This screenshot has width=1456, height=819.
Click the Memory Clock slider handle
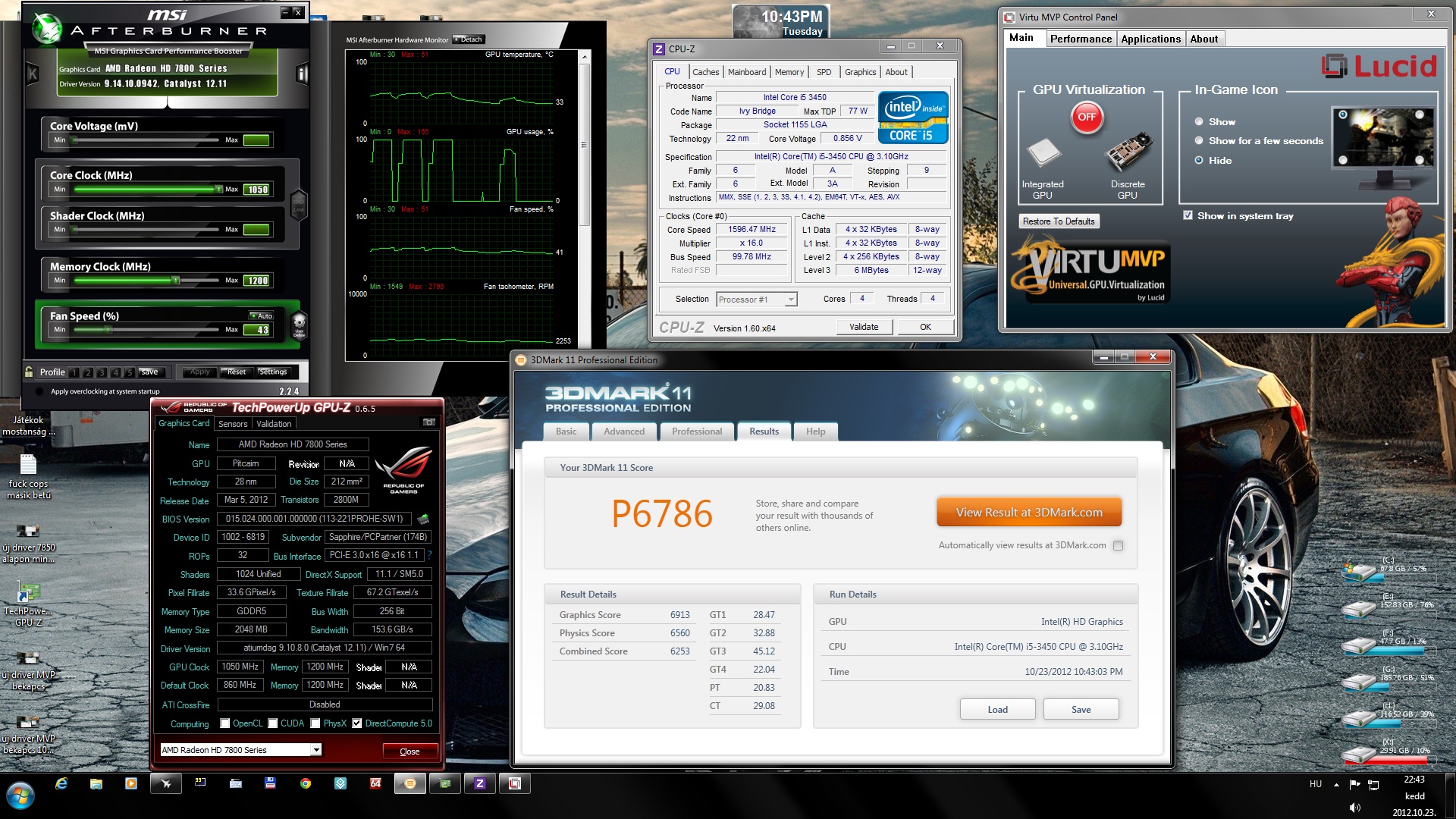point(175,280)
